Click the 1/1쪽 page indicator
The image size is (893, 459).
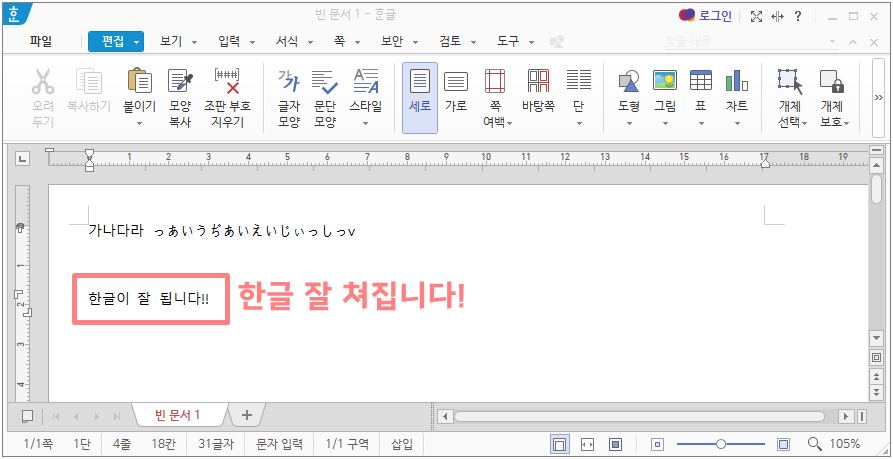tap(37, 444)
